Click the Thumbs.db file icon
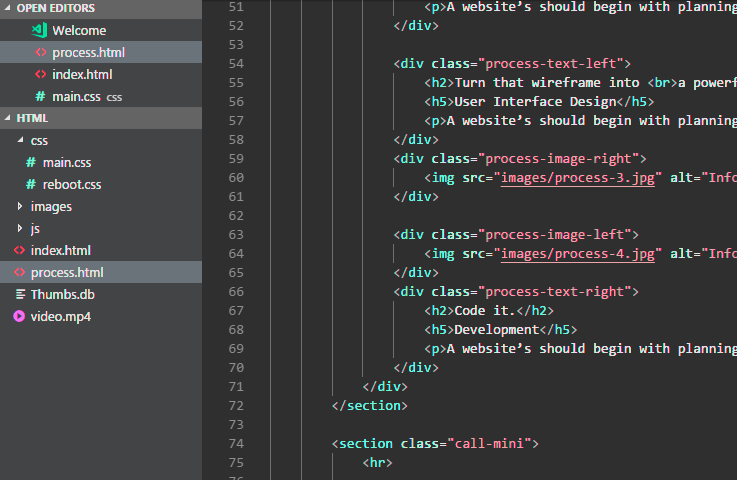Viewport: 737px width, 480px height. pyautogui.click(x=19, y=294)
